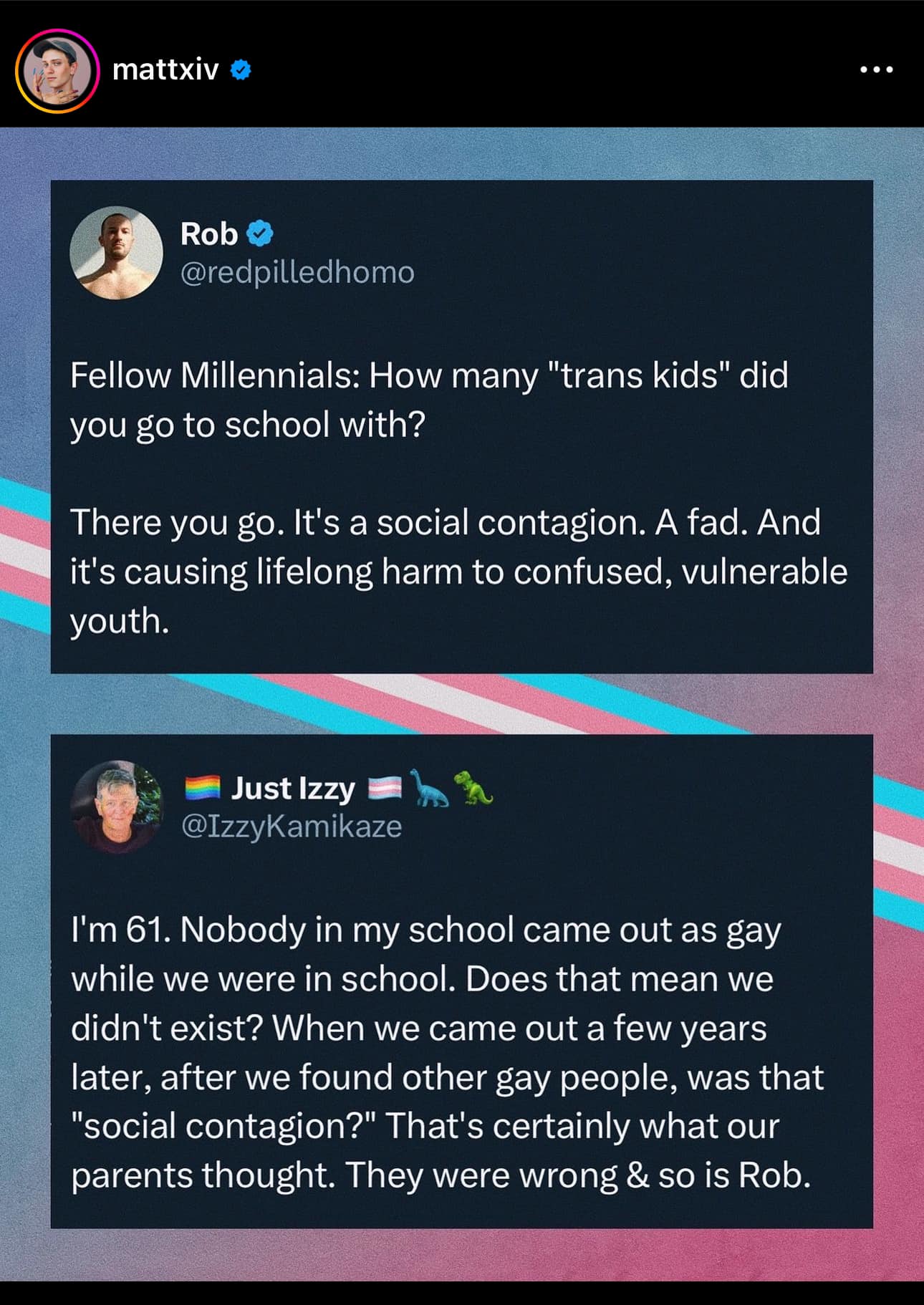
Task: Click Rob's tweet text about Millennials
Action: 458,497
